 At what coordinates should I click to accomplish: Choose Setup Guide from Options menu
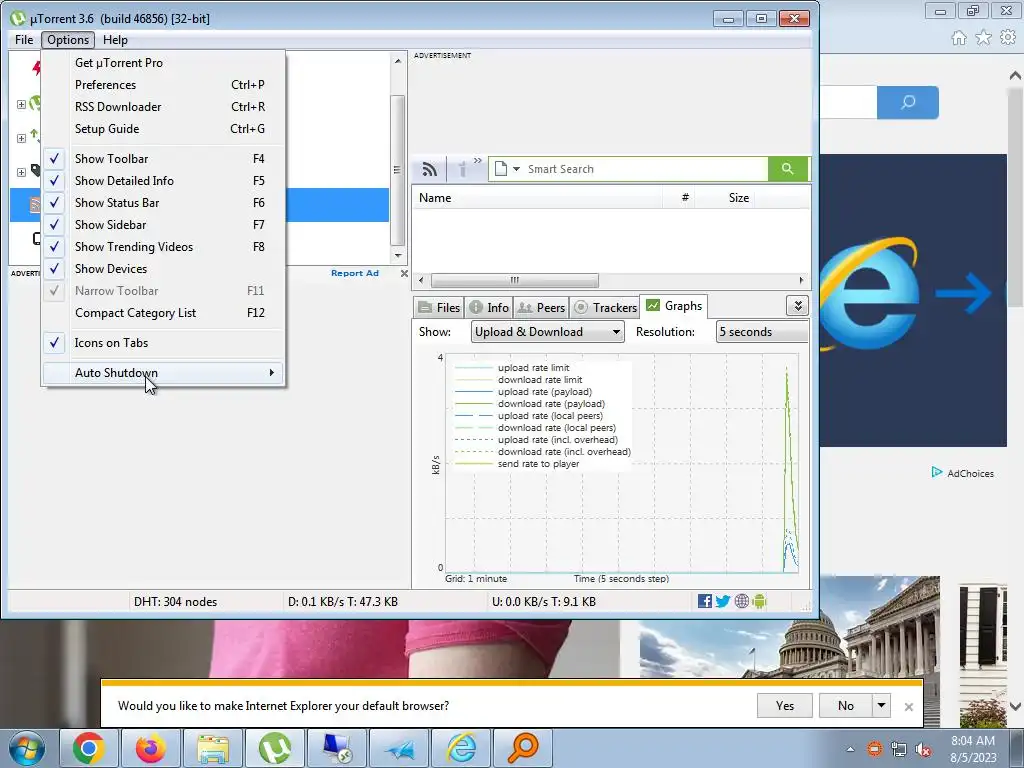163,129
